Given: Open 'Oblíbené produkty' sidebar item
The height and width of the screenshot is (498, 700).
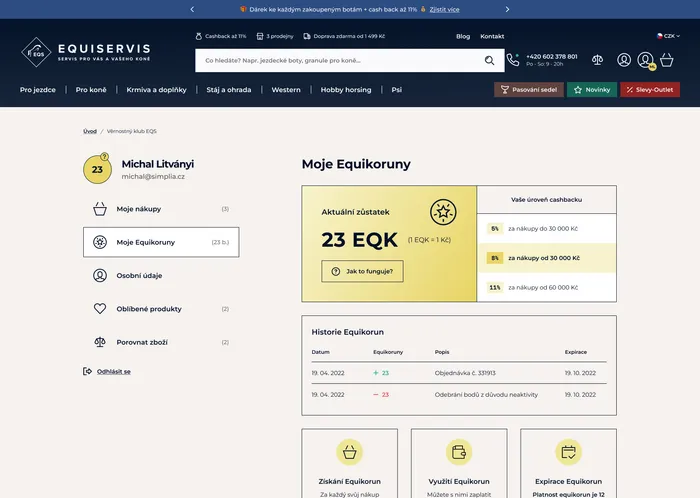Looking at the screenshot, I should [x=161, y=309].
